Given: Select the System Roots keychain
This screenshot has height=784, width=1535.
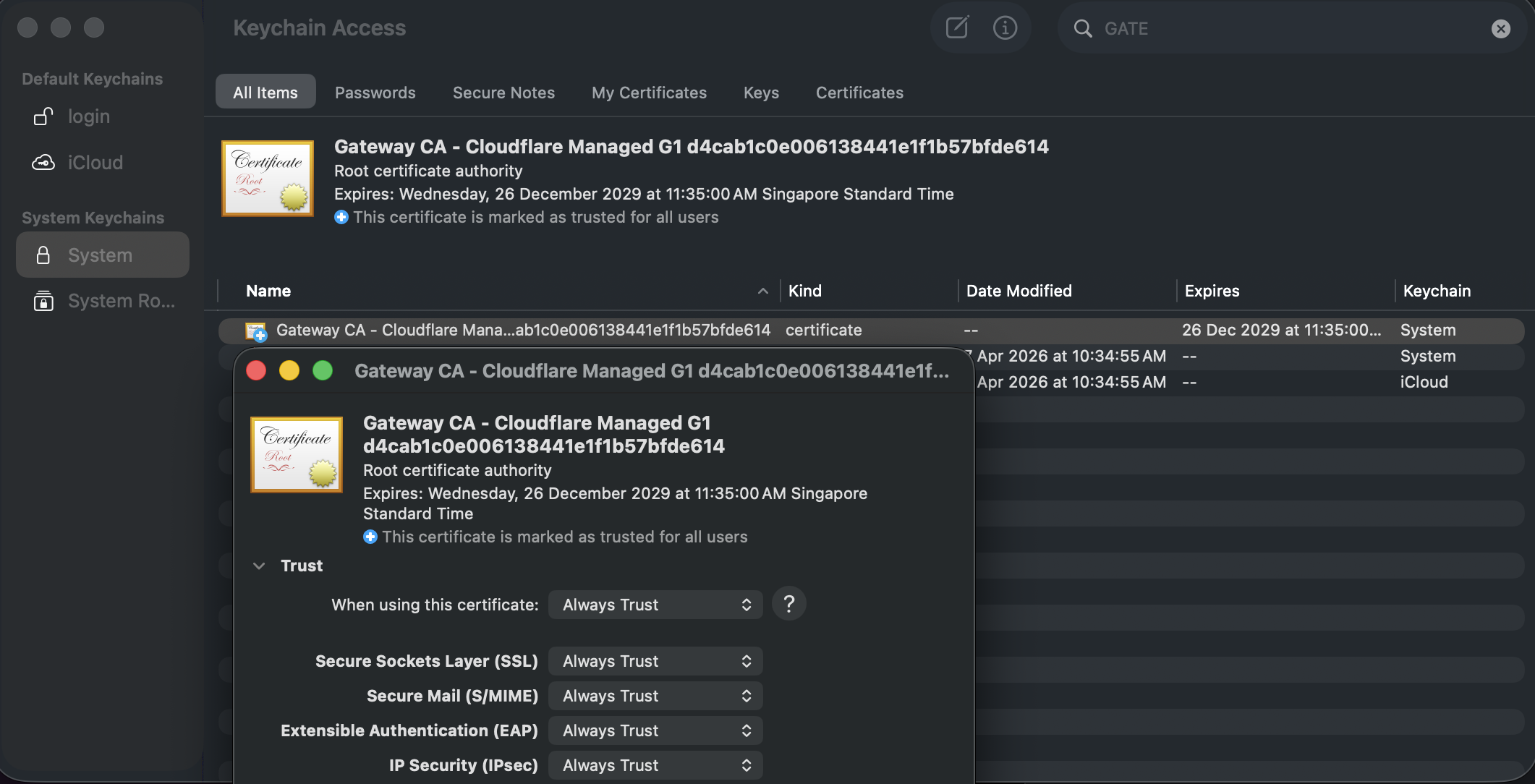Looking at the screenshot, I should click(x=102, y=301).
